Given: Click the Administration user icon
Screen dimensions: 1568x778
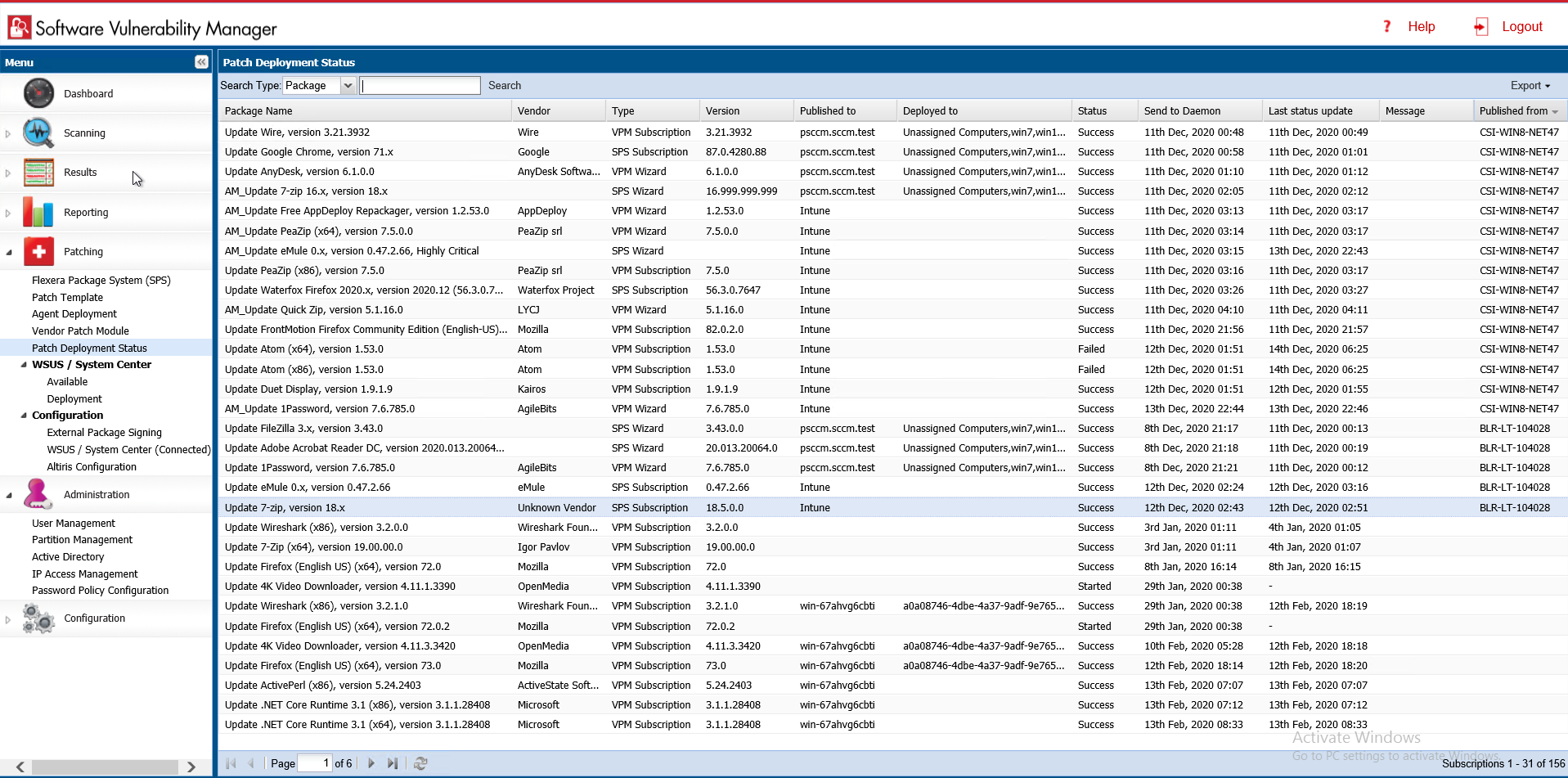Looking at the screenshot, I should pyautogui.click(x=38, y=494).
